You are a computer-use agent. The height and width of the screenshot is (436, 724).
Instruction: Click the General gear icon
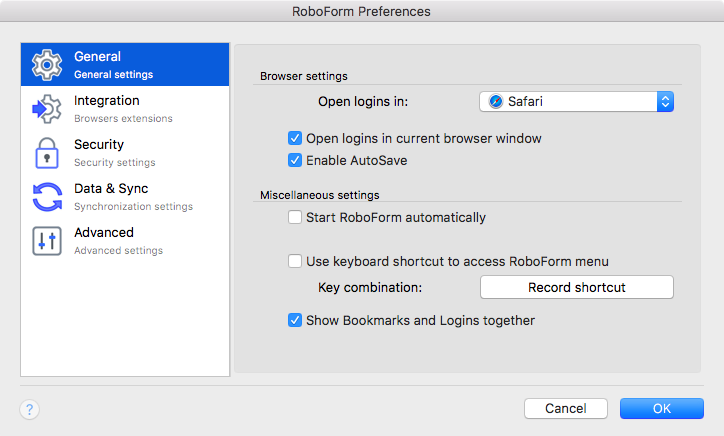47,65
